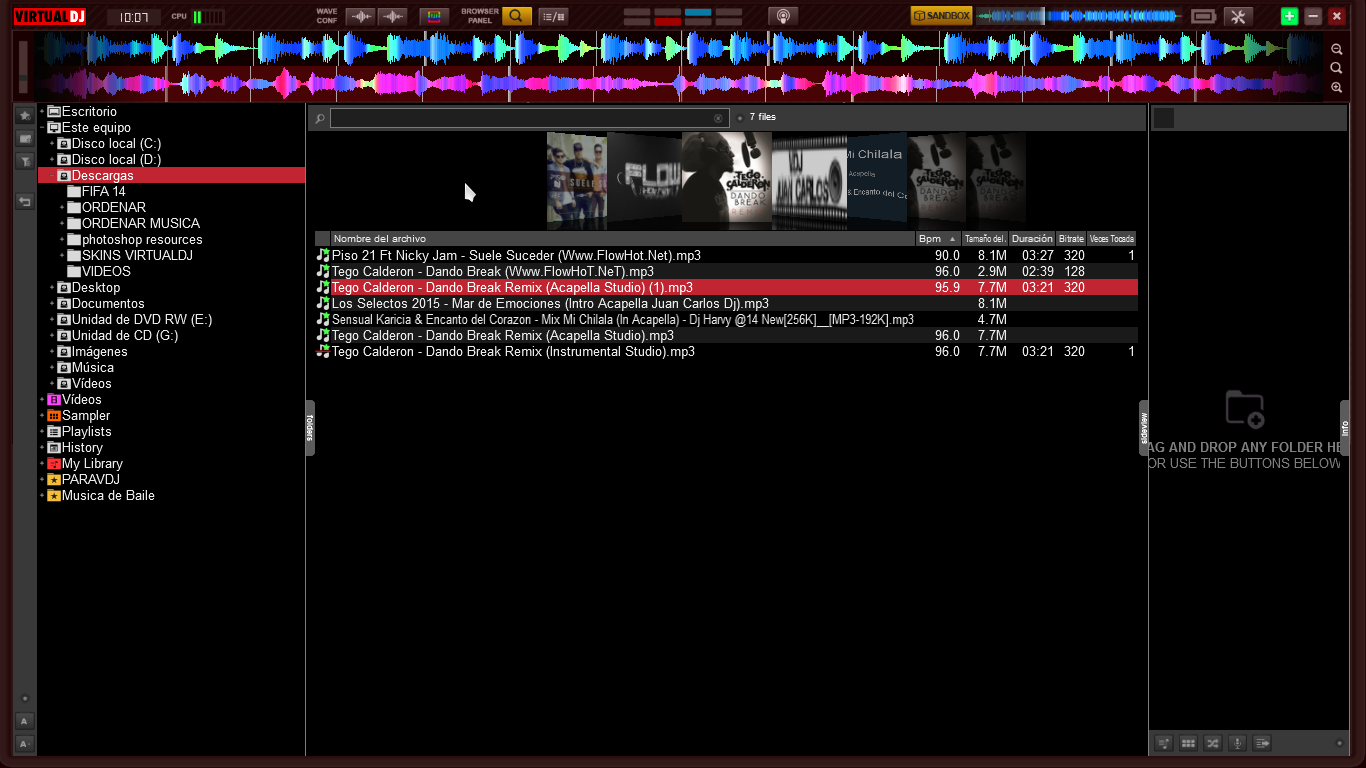Screen dimensions: 1366x768
Task: Expand the Escritorio tree node
Action: [x=42, y=112]
